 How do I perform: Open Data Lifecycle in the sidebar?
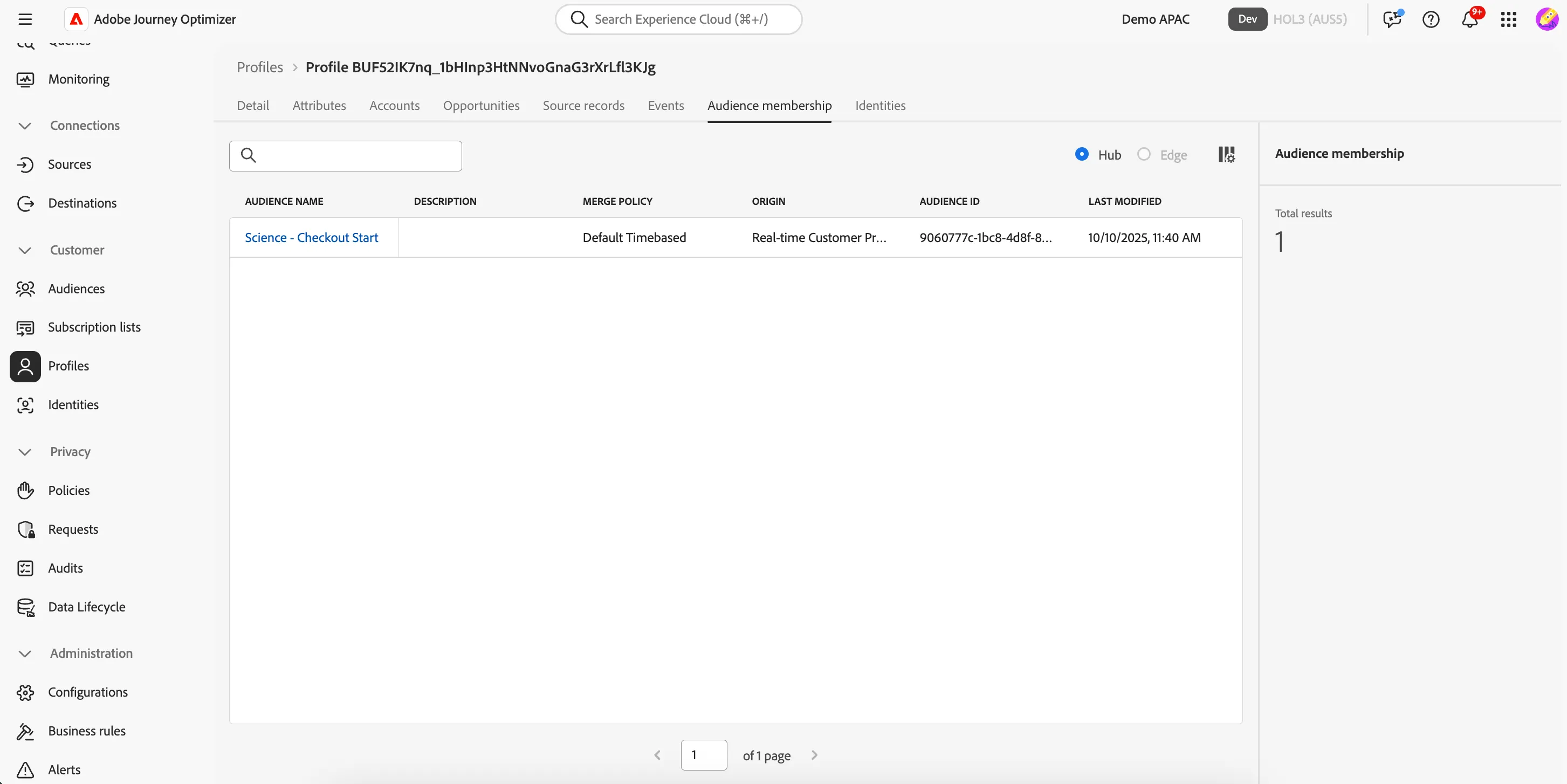pyautogui.click(x=86, y=607)
